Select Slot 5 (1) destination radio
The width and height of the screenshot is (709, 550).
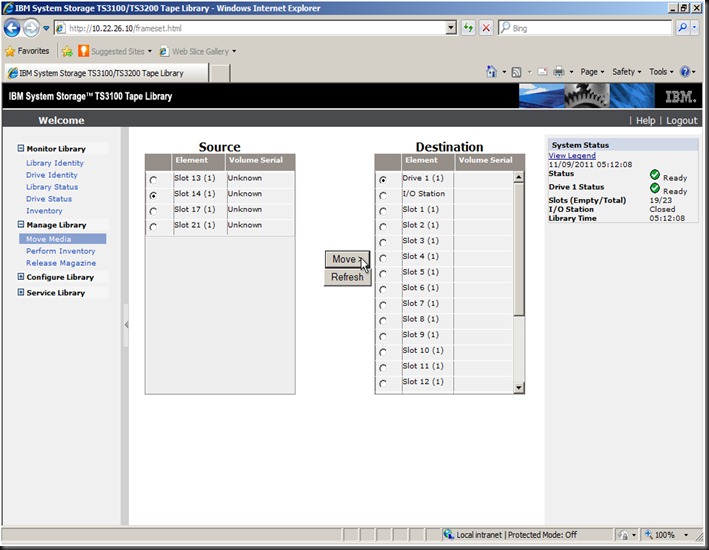383,274
